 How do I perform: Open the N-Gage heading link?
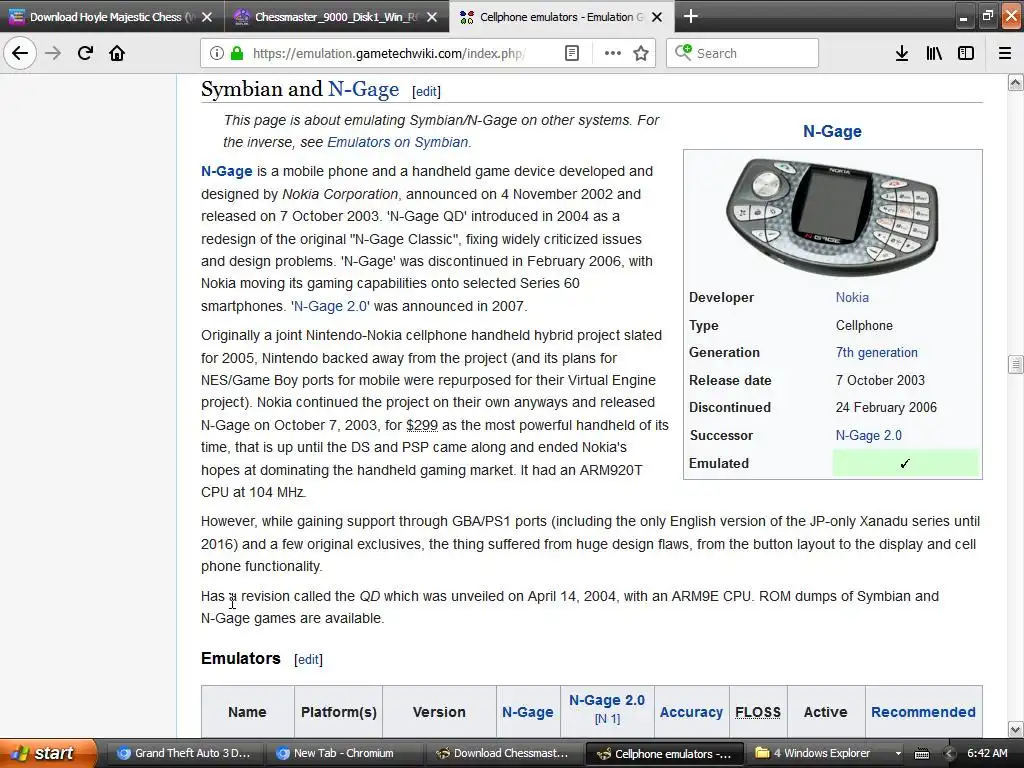point(363,89)
